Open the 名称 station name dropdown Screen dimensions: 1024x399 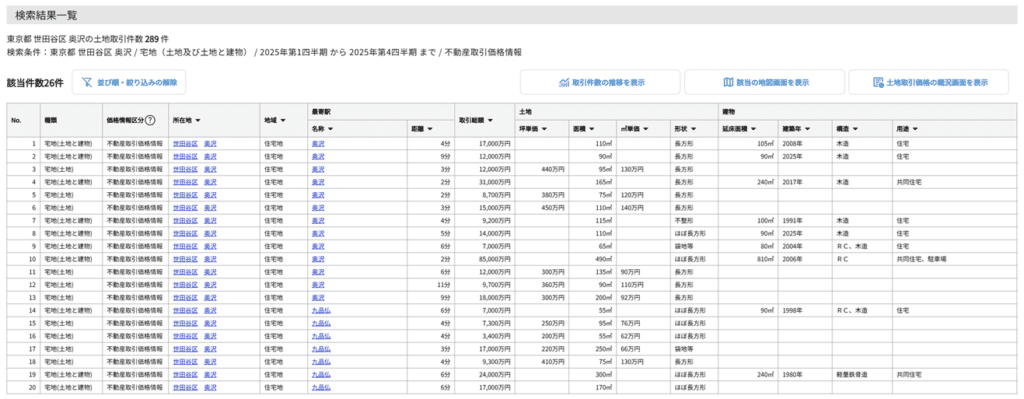coord(330,129)
